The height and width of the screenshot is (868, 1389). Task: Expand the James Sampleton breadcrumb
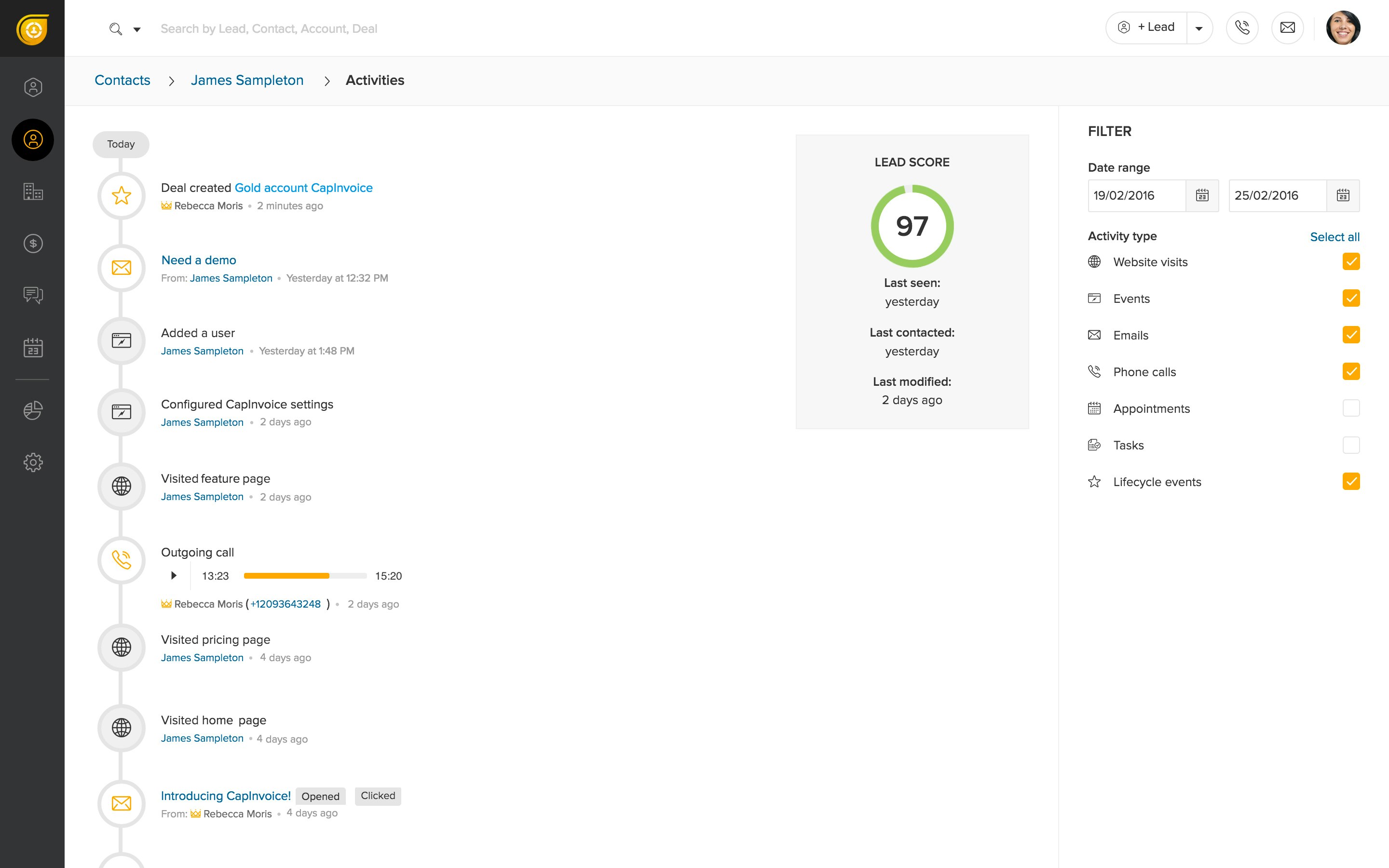pyautogui.click(x=248, y=80)
